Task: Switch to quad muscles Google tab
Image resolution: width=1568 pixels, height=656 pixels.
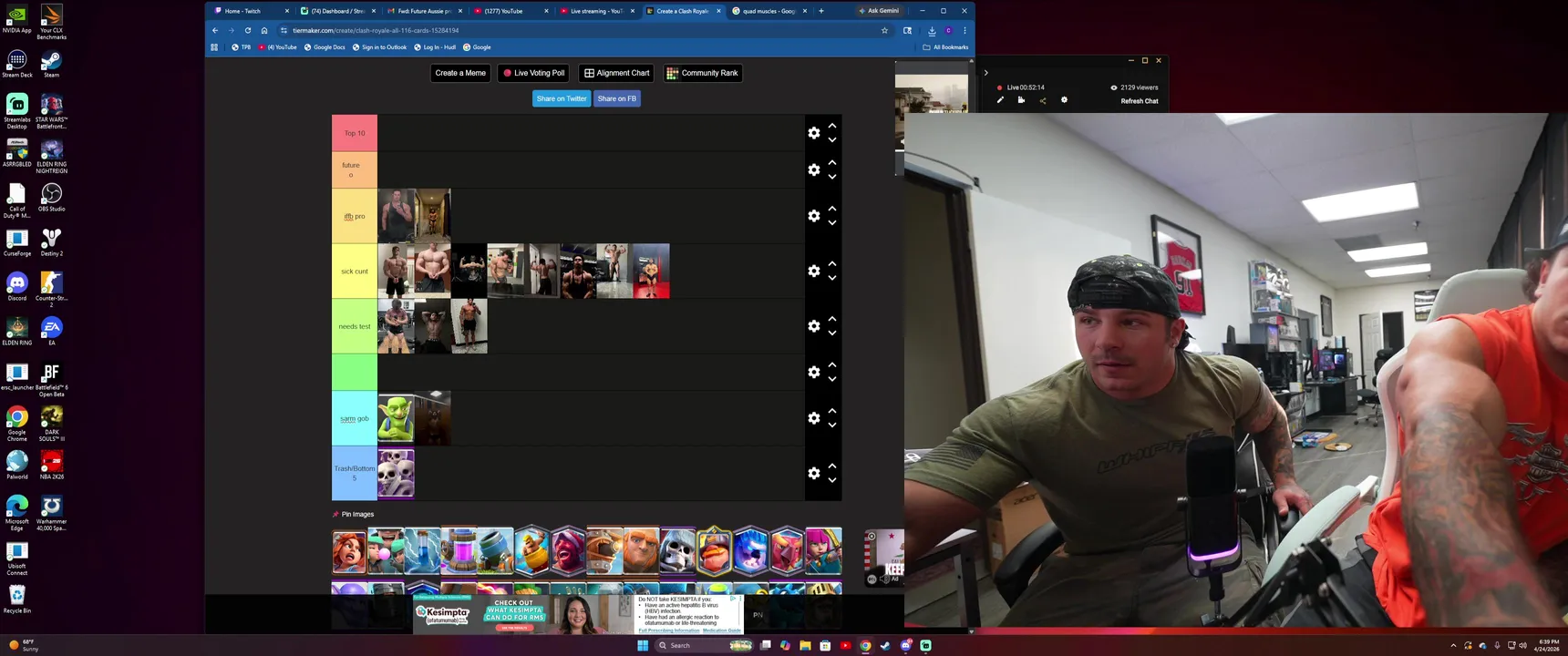Action: click(769, 11)
